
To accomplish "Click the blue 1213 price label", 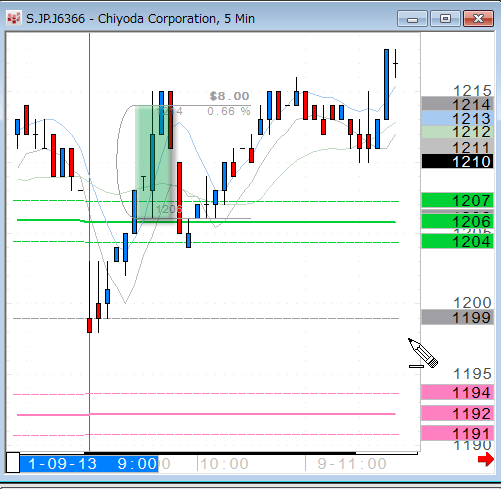I will 457,118.
